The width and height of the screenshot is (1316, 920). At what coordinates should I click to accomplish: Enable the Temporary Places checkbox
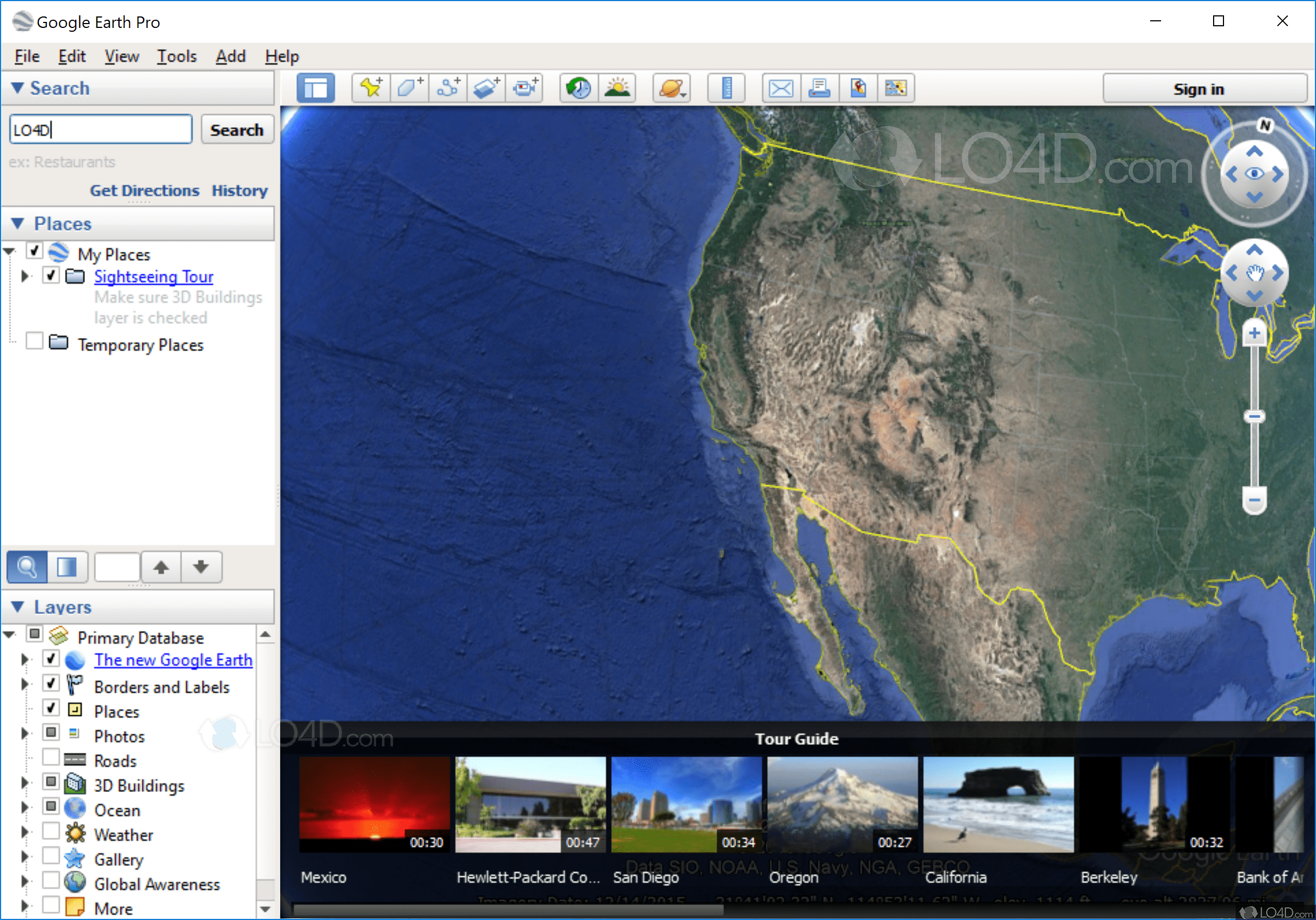[34, 341]
